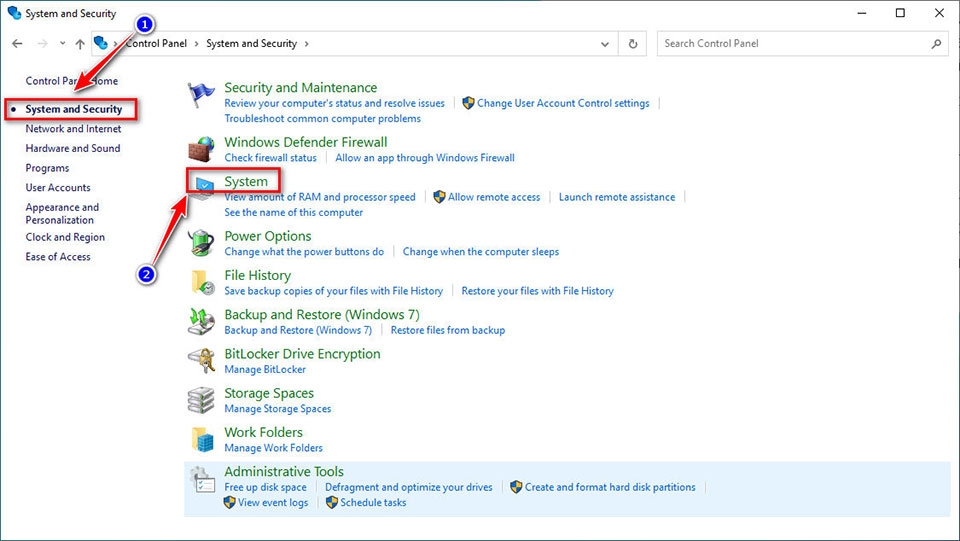Open File History heading
Viewport: 960px width, 541px height.
(x=258, y=275)
